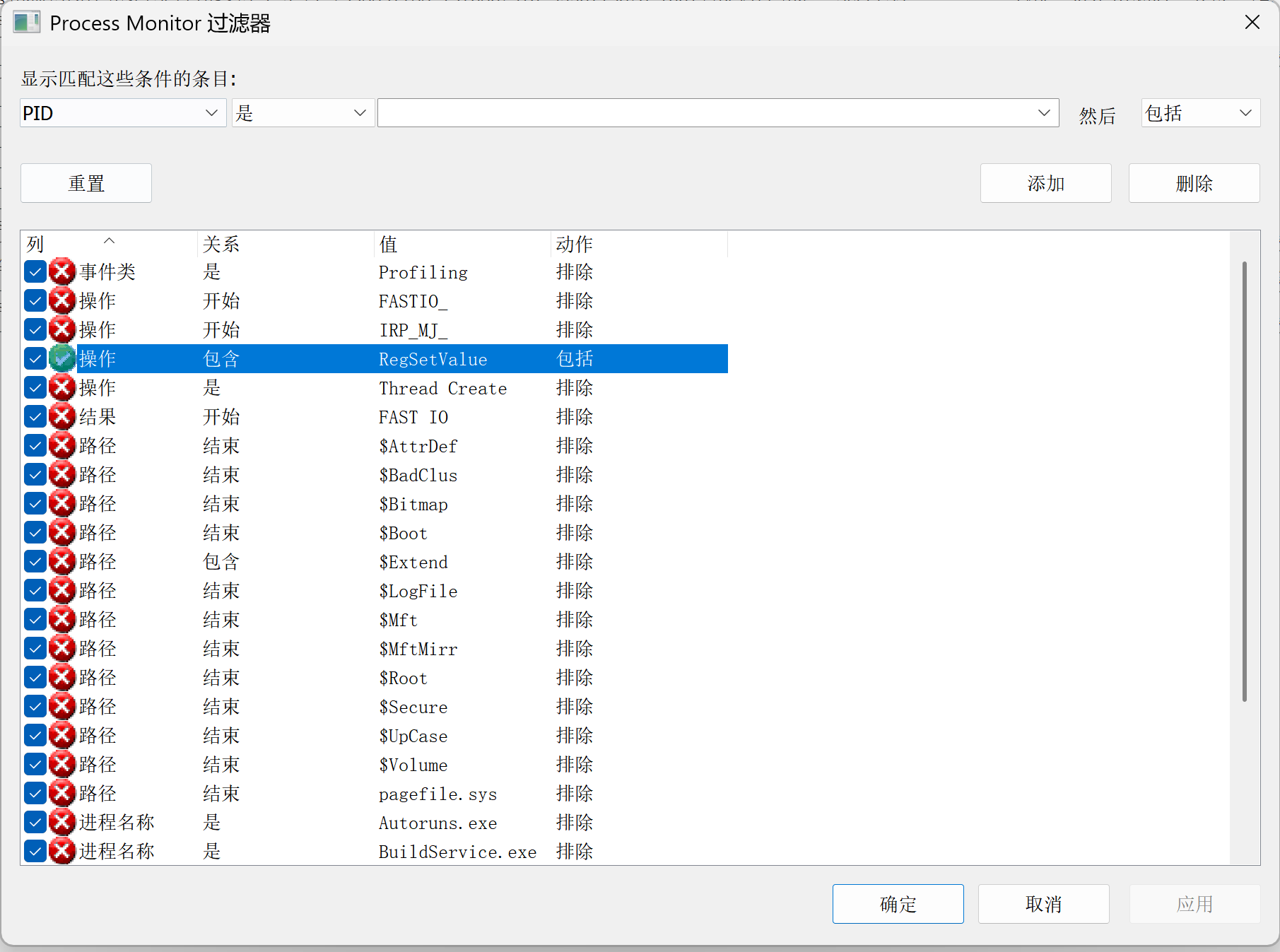Click the Process Monitor app icon in title bar

tap(27, 23)
